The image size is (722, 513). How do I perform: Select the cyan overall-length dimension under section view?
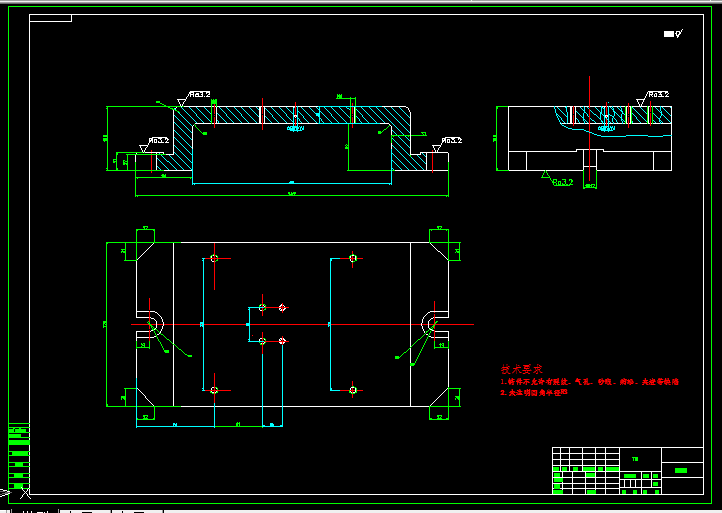coord(292,183)
